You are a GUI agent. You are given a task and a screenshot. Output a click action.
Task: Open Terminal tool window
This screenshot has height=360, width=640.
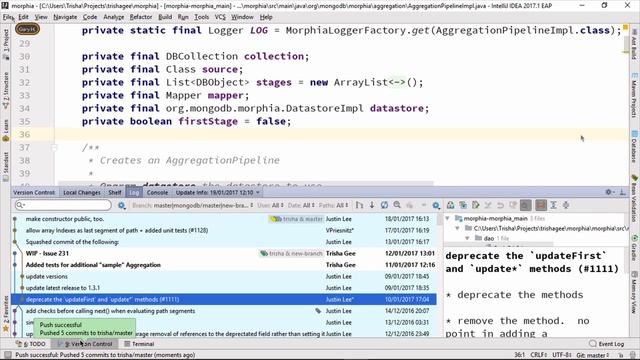point(139,344)
